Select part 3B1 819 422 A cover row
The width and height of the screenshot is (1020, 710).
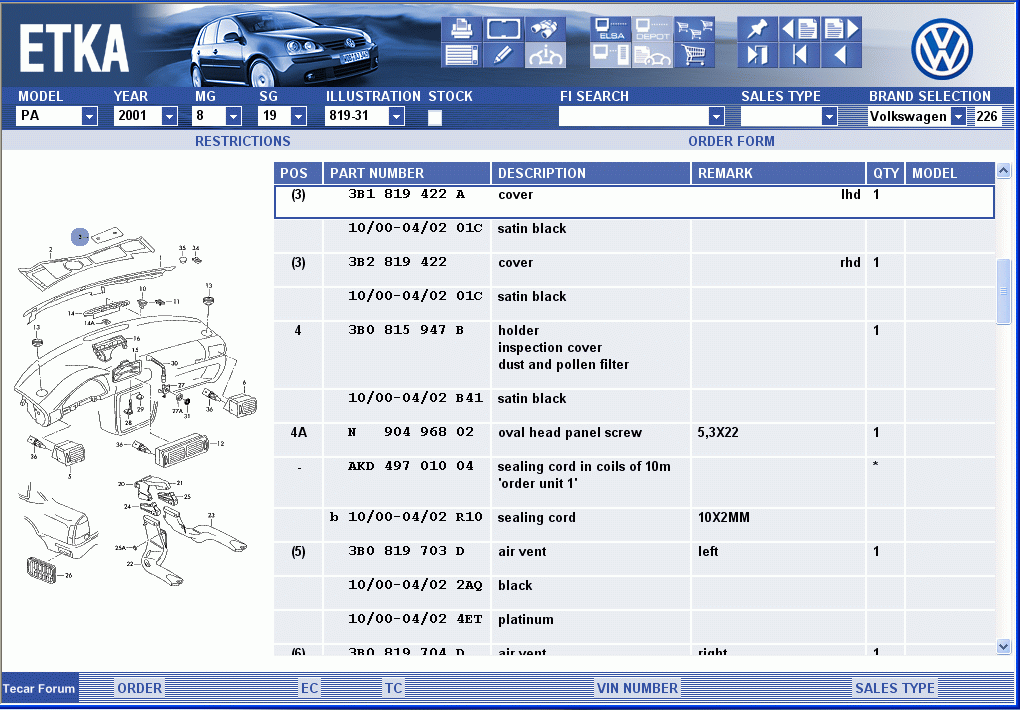tap(634, 202)
